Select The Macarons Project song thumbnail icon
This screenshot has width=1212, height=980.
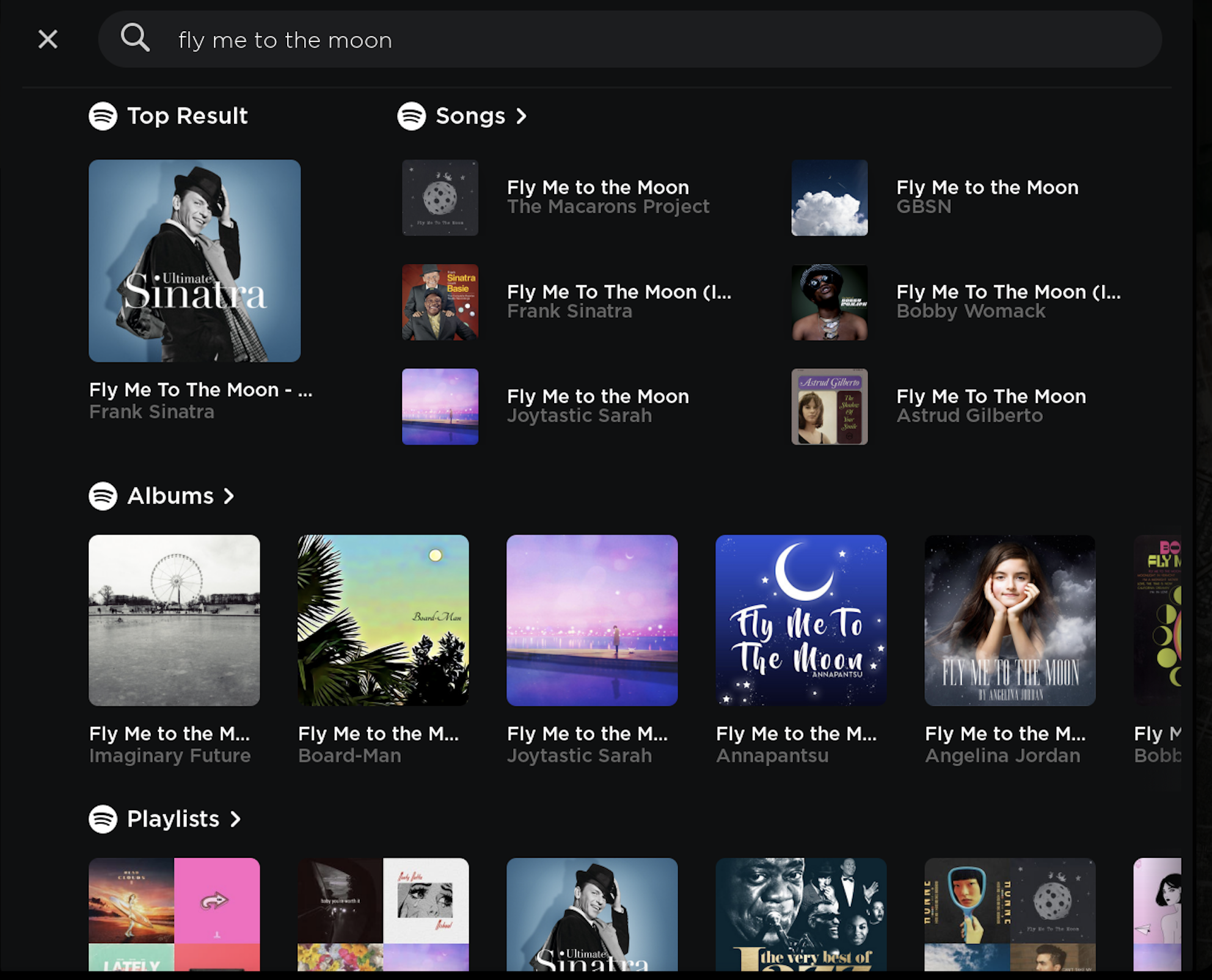click(x=441, y=197)
